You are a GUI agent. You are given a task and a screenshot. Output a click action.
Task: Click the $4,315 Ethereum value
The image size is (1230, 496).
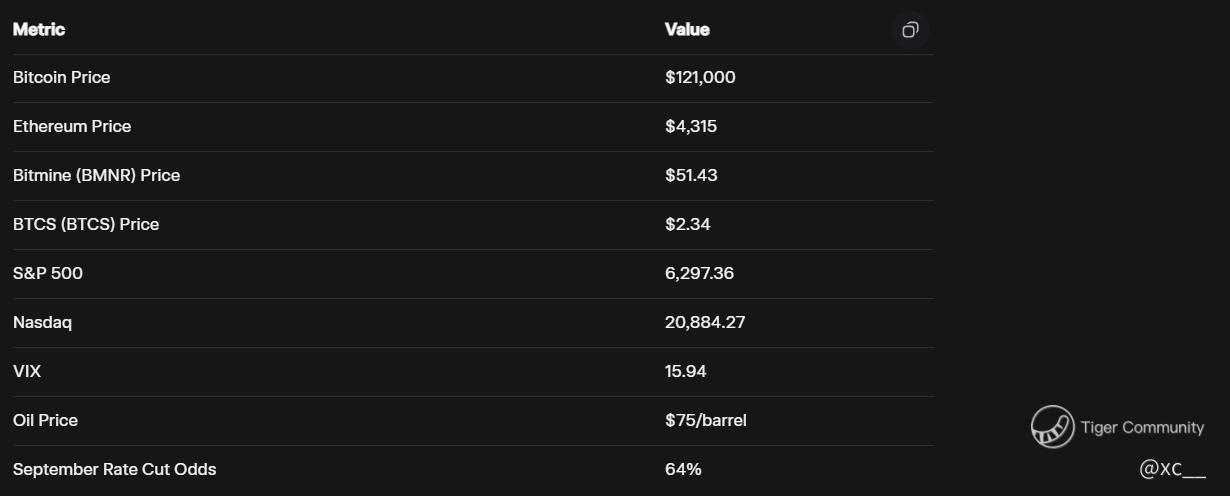[x=691, y=127]
